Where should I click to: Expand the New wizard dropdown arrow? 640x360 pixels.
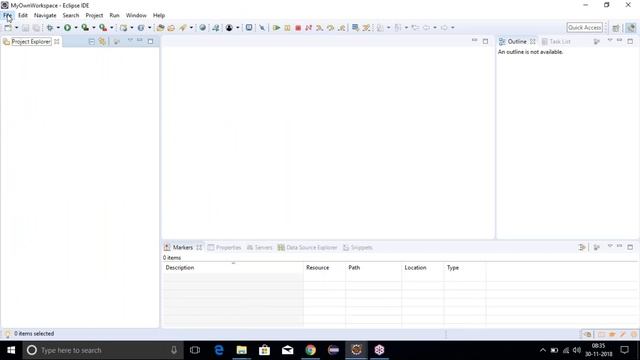pyautogui.click(x=16, y=28)
